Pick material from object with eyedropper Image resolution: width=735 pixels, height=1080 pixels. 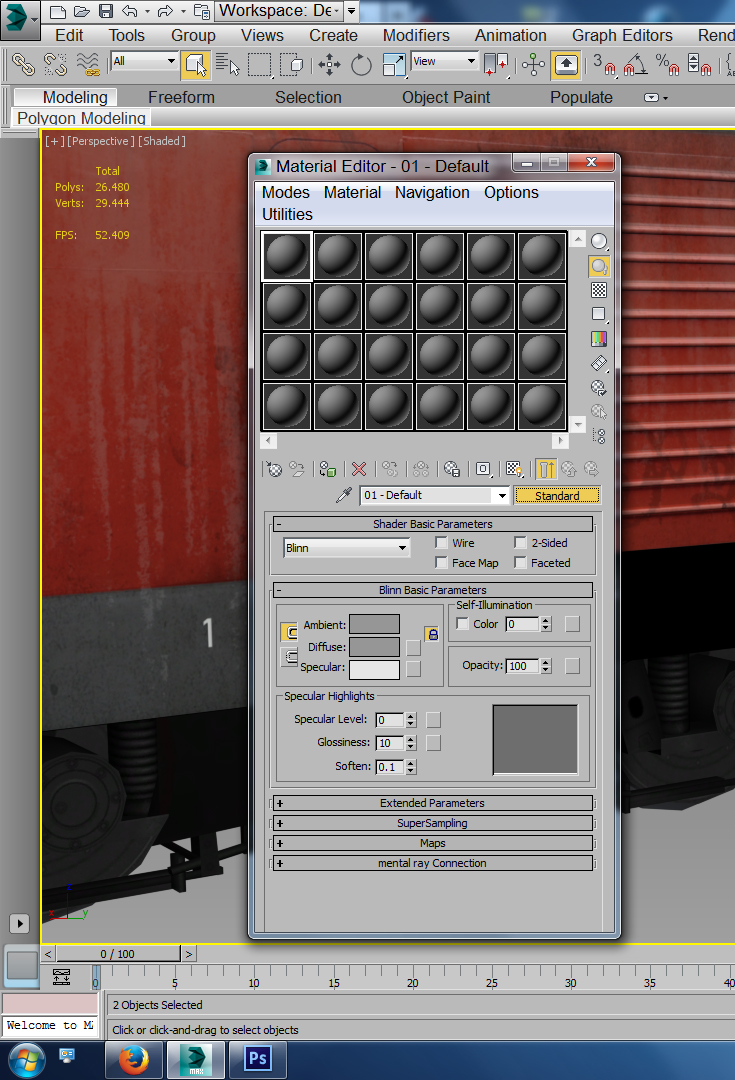tap(344, 495)
